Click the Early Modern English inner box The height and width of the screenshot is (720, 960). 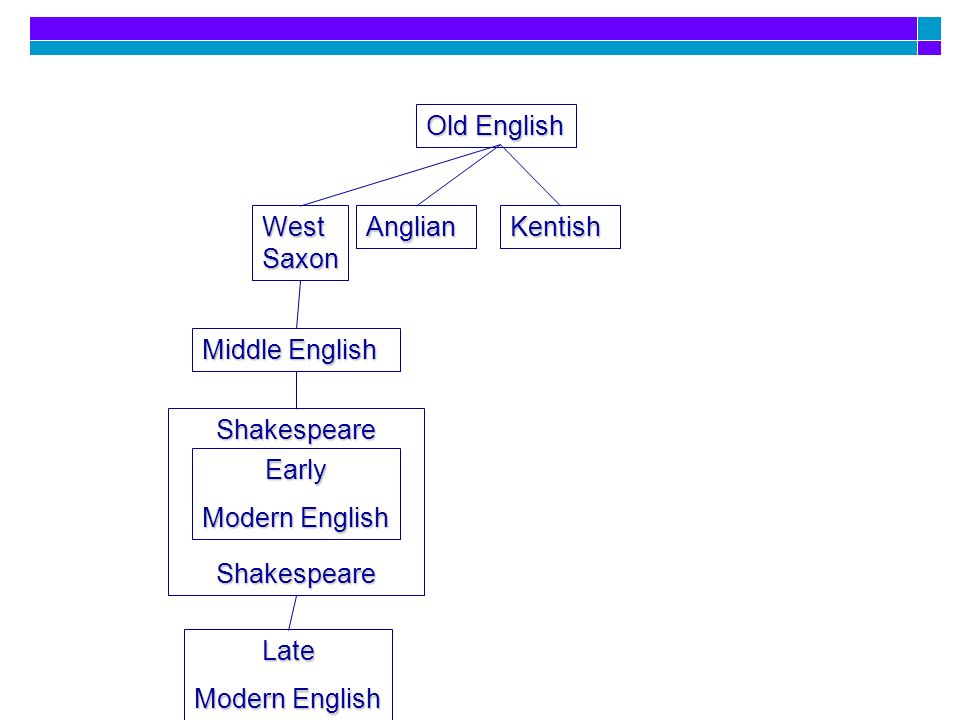tap(296, 494)
